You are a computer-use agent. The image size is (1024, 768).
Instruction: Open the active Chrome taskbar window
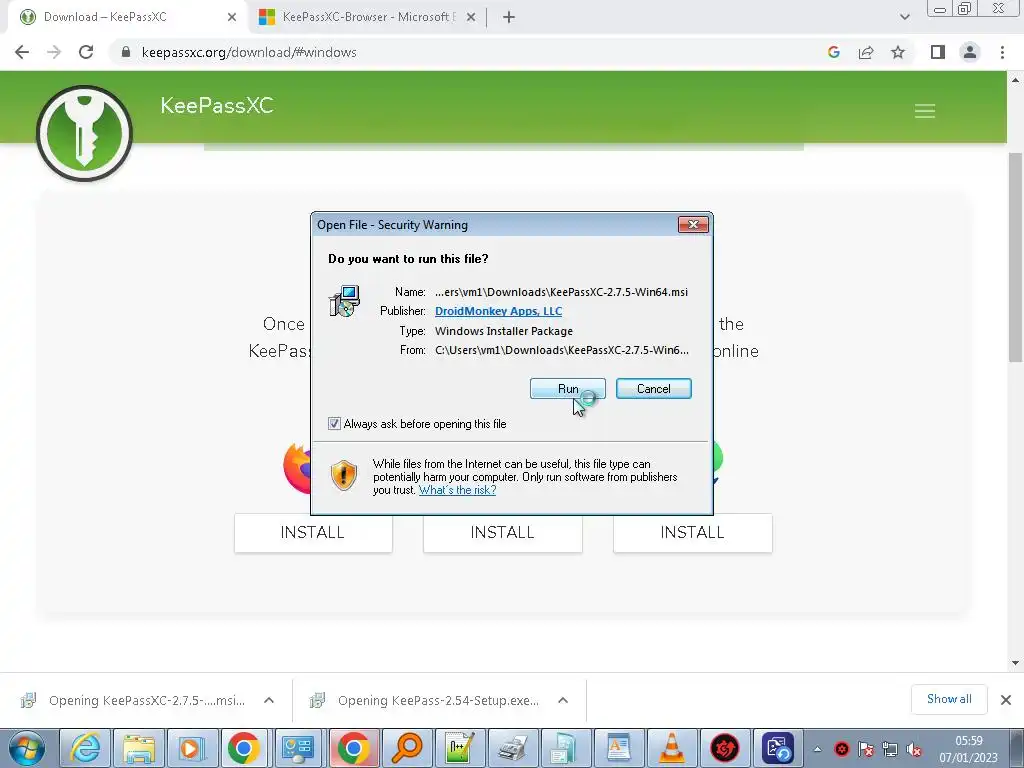point(353,748)
